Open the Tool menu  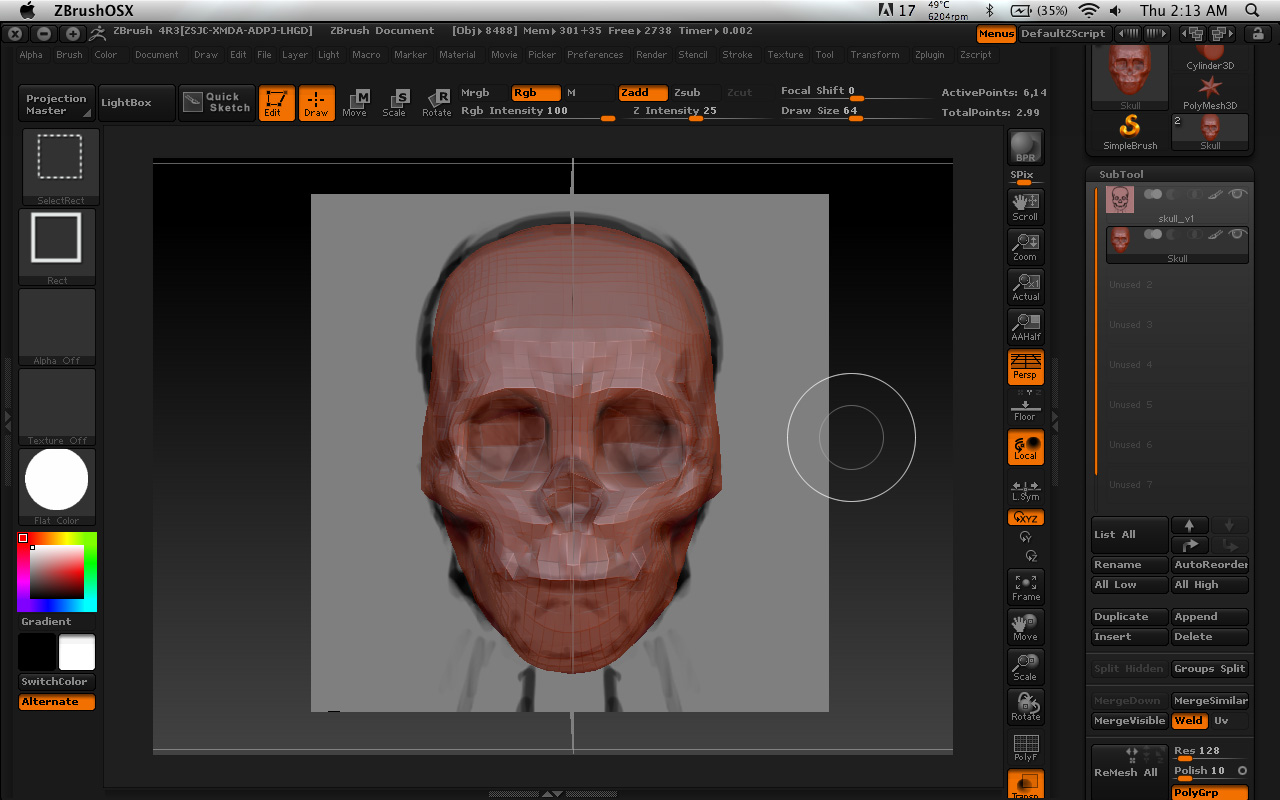pyautogui.click(x=824, y=55)
